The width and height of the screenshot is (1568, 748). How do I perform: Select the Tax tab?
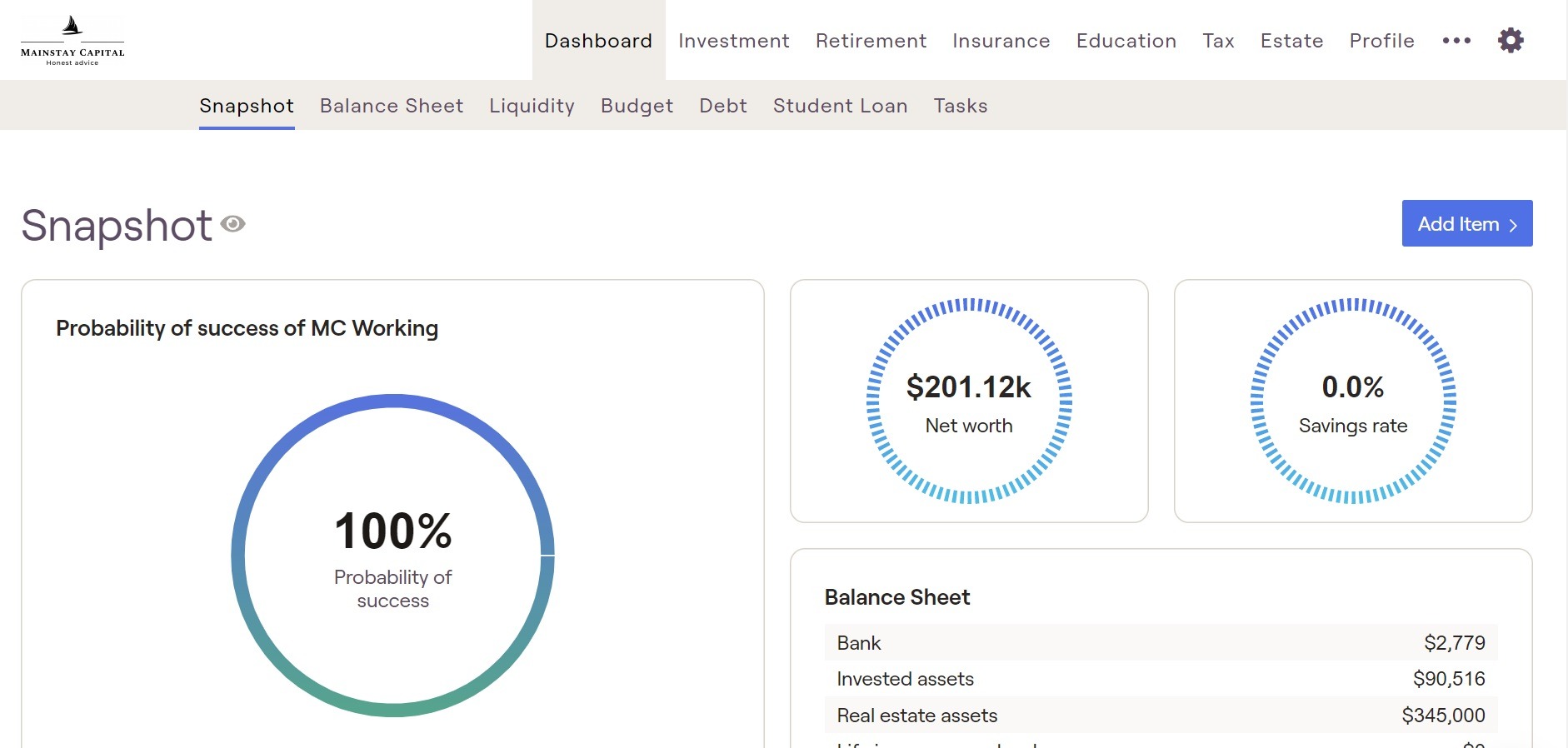[x=1218, y=41]
